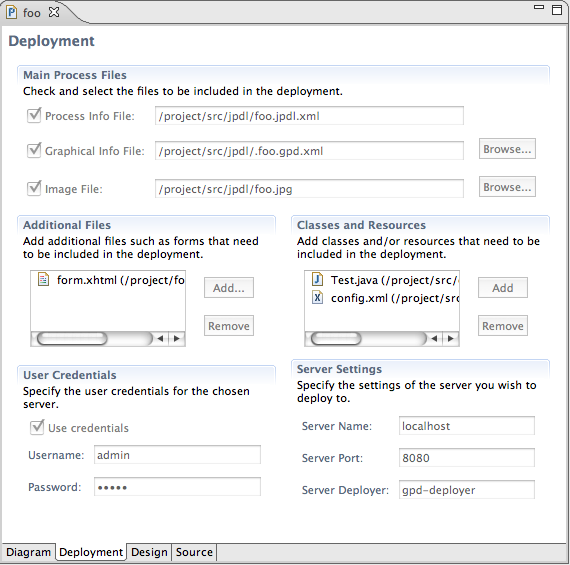Open the Source tab

coord(194,552)
